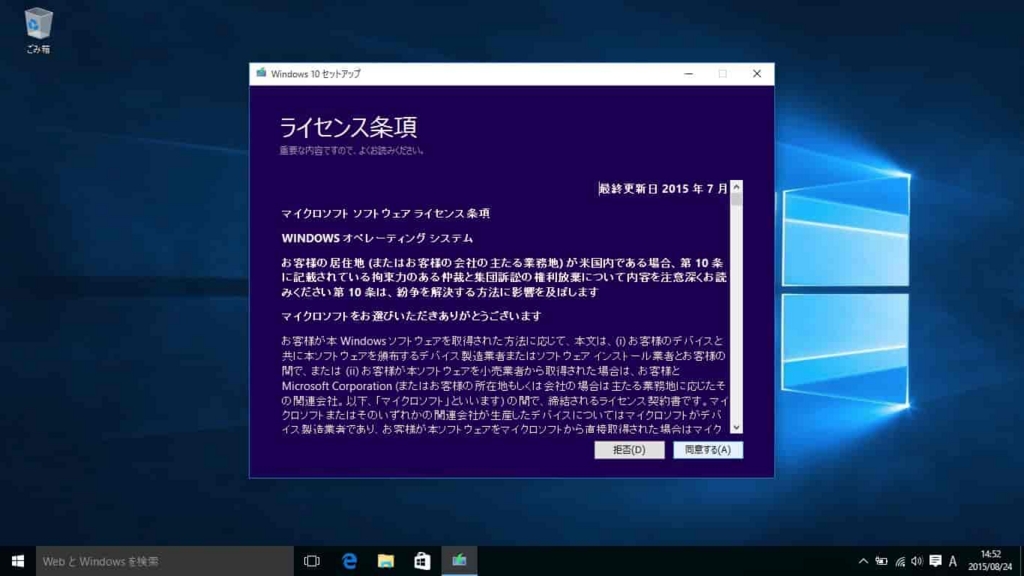Open the volume speaker tray icon
This screenshot has height=576, width=1024.
pyautogui.click(x=917, y=561)
